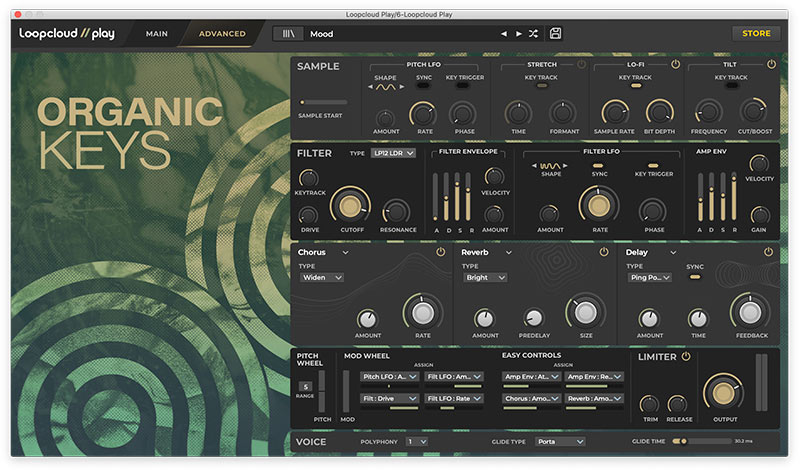800x470 pixels.
Task: Toggle Tilt power button
Action: [x=771, y=64]
